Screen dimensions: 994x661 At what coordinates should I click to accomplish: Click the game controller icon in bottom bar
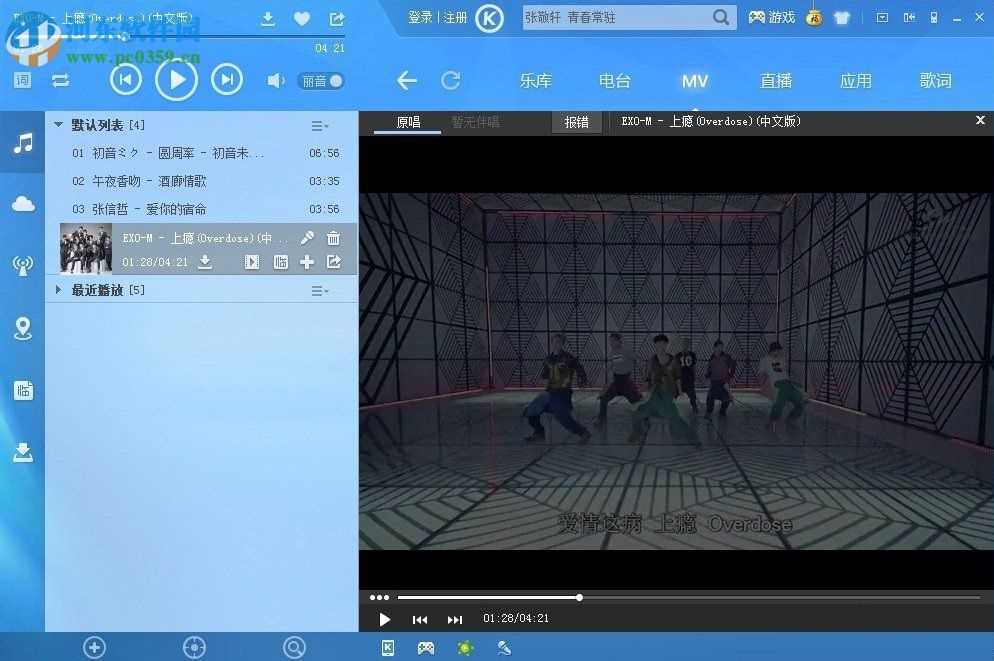(426, 648)
